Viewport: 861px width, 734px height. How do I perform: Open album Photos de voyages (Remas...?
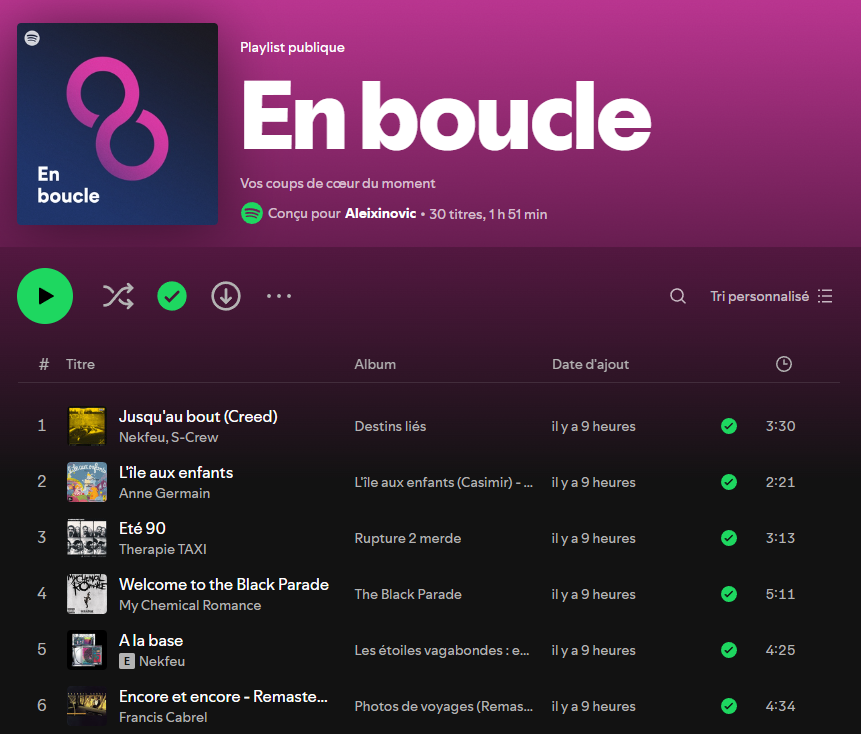pos(444,707)
